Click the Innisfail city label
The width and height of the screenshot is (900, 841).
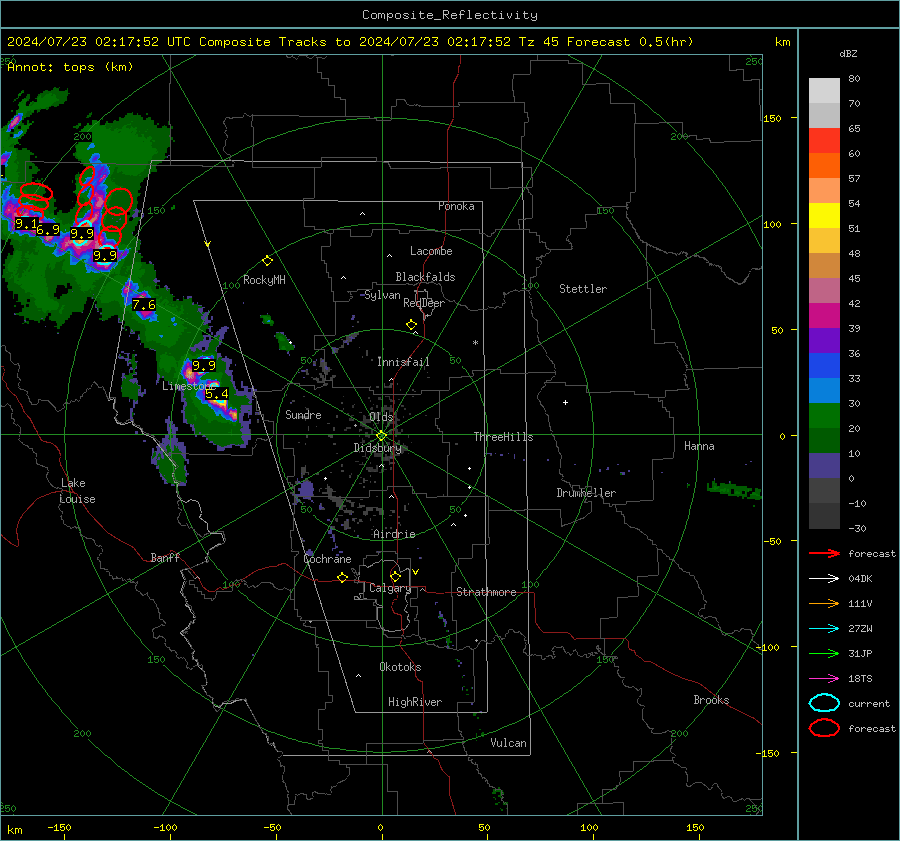tap(403, 362)
